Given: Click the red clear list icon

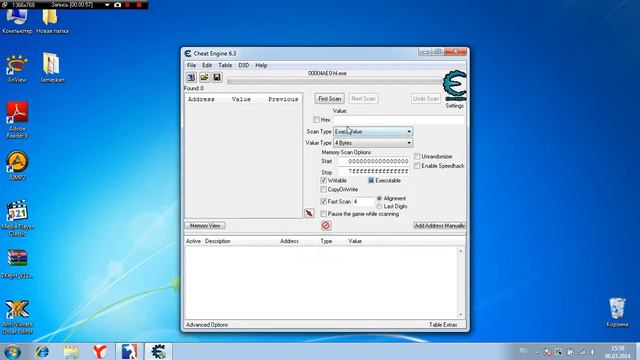Looking at the screenshot, I should (326, 225).
